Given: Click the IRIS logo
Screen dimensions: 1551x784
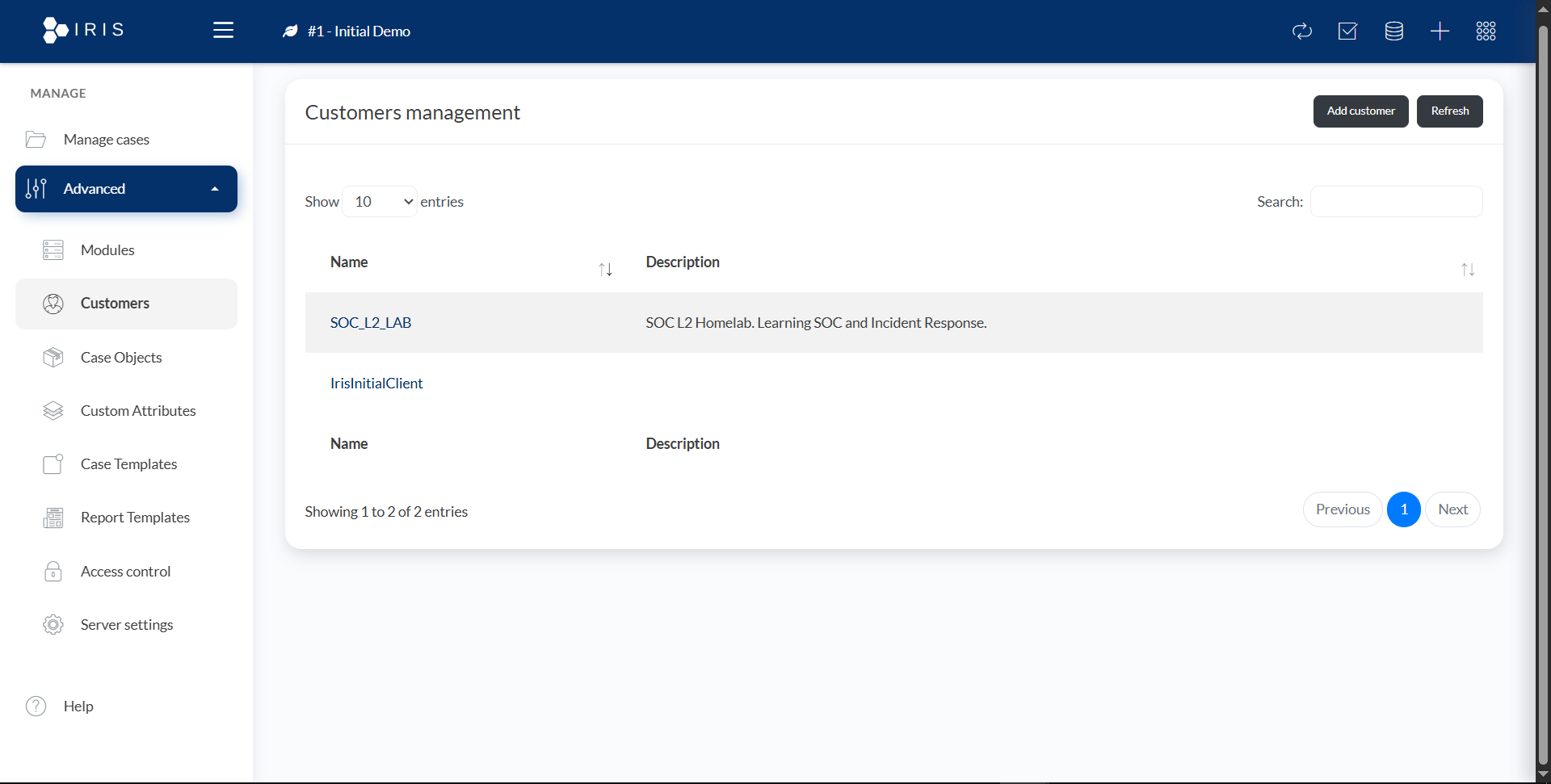Looking at the screenshot, I should point(84,30).
